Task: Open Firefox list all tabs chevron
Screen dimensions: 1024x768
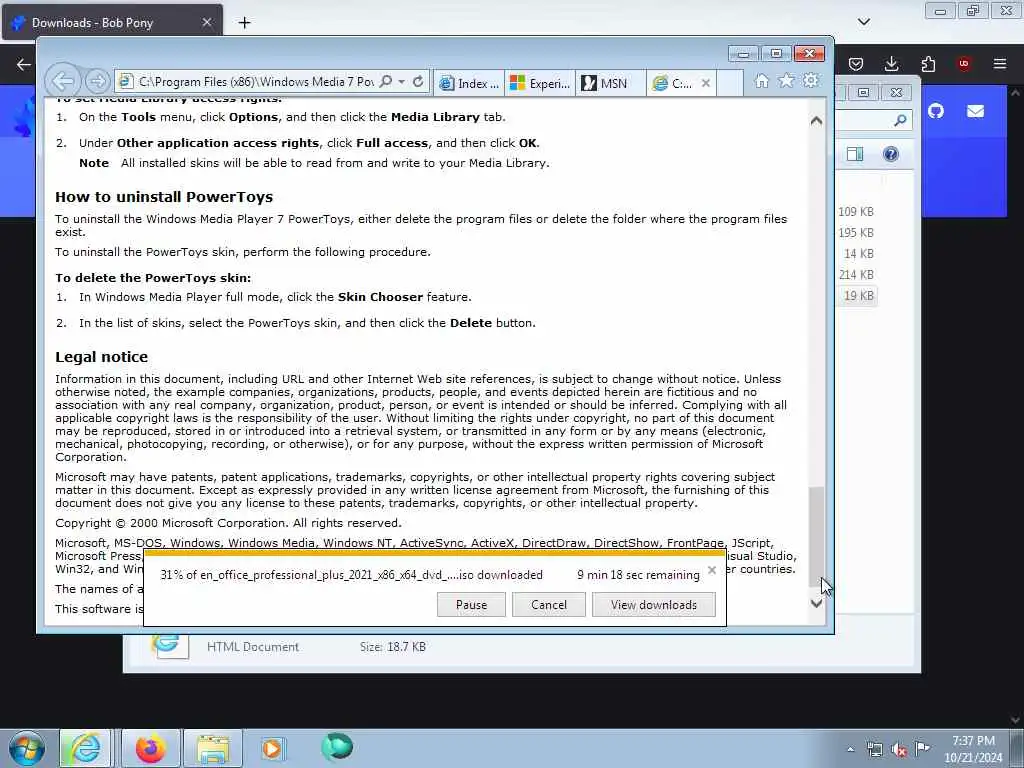Action: [x=864, y=22]
